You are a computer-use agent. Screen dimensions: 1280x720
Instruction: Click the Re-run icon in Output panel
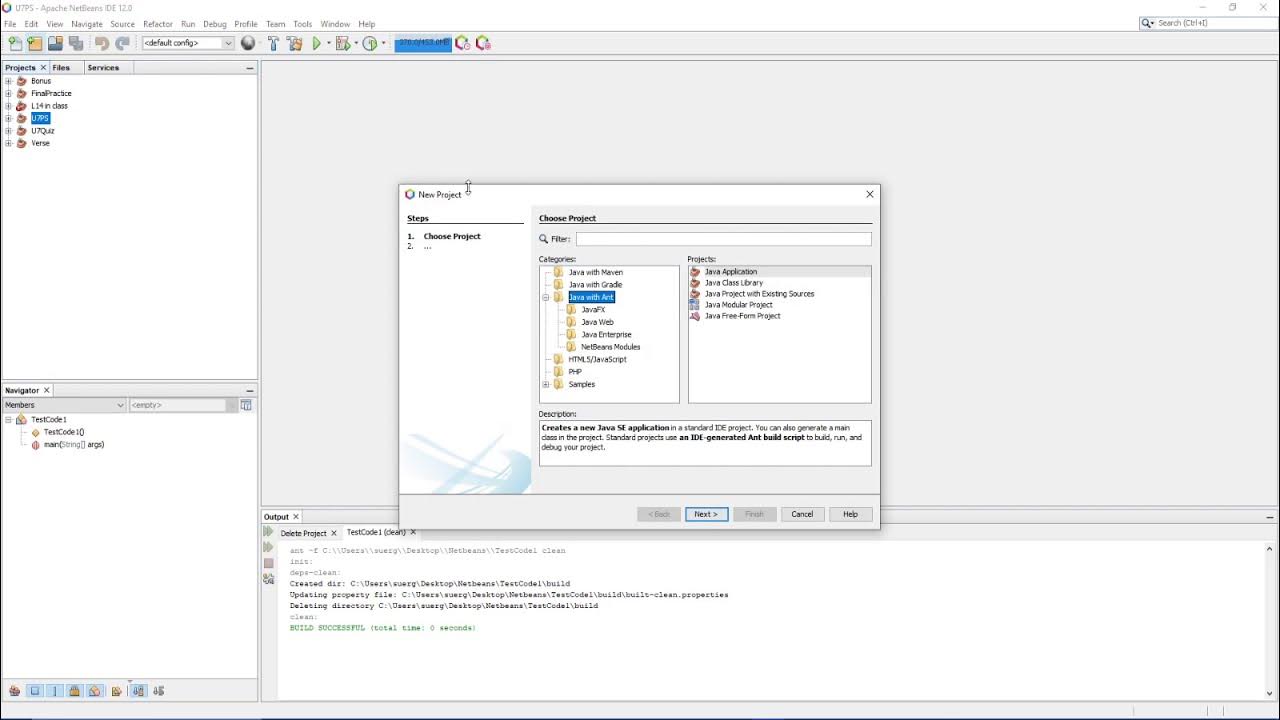coord(268,533)
